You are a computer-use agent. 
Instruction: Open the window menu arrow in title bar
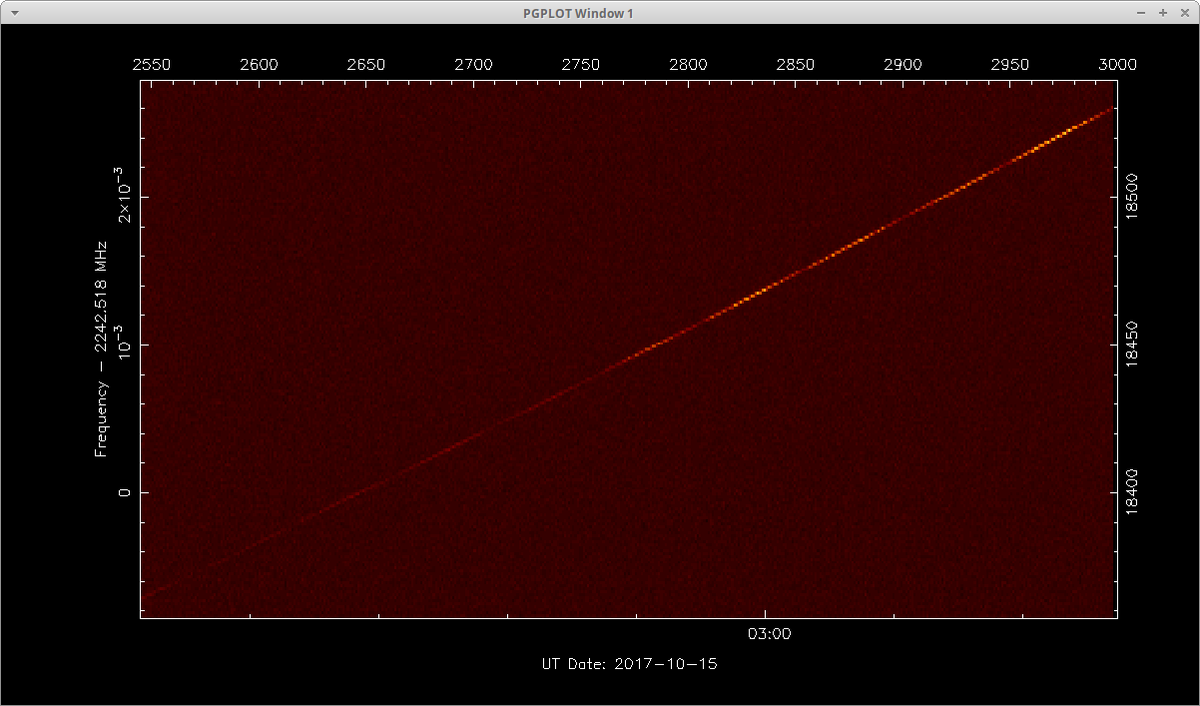pyautogui.click(x=13, y=13)
